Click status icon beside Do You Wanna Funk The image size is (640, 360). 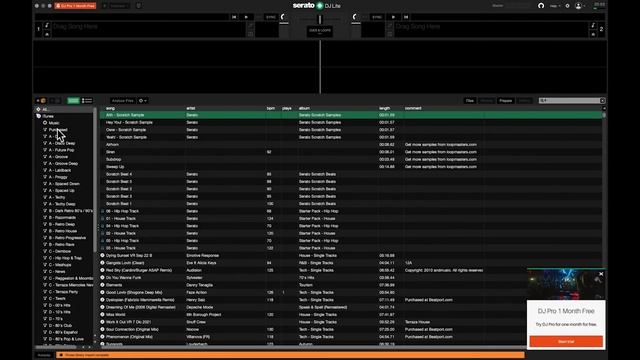coord(102,278)
